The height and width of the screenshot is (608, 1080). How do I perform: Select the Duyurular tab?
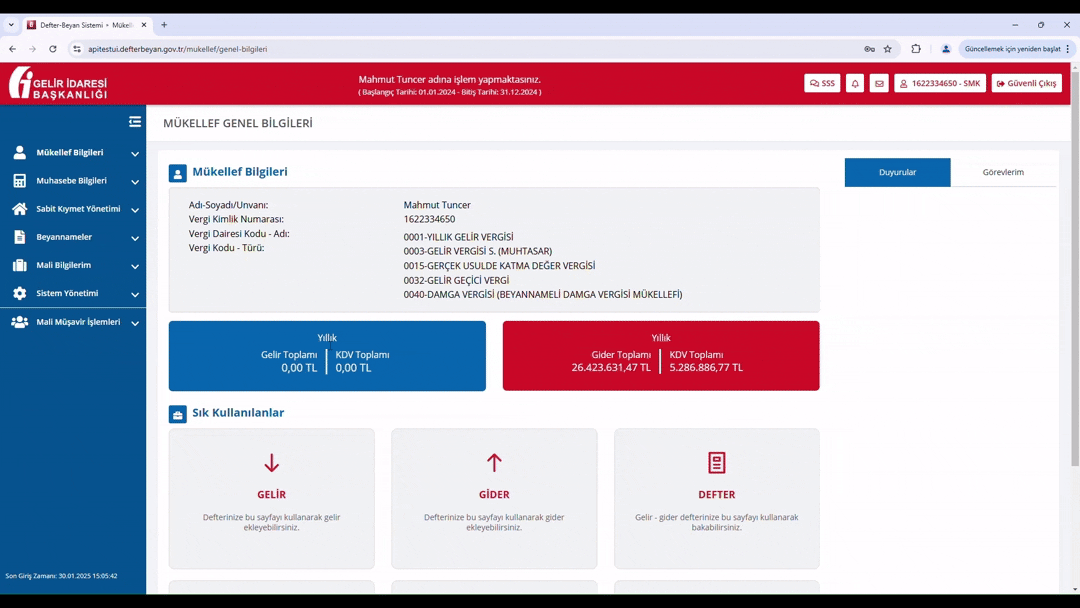pos(897,172)
